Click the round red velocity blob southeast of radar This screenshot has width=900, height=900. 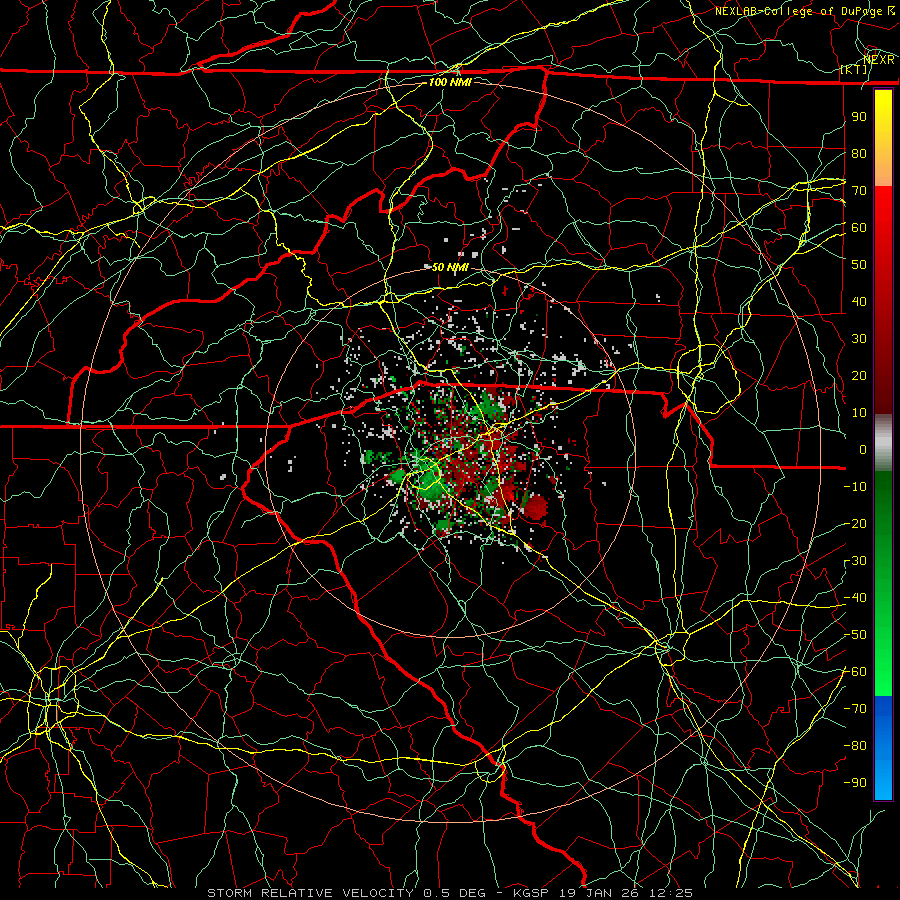537,507
